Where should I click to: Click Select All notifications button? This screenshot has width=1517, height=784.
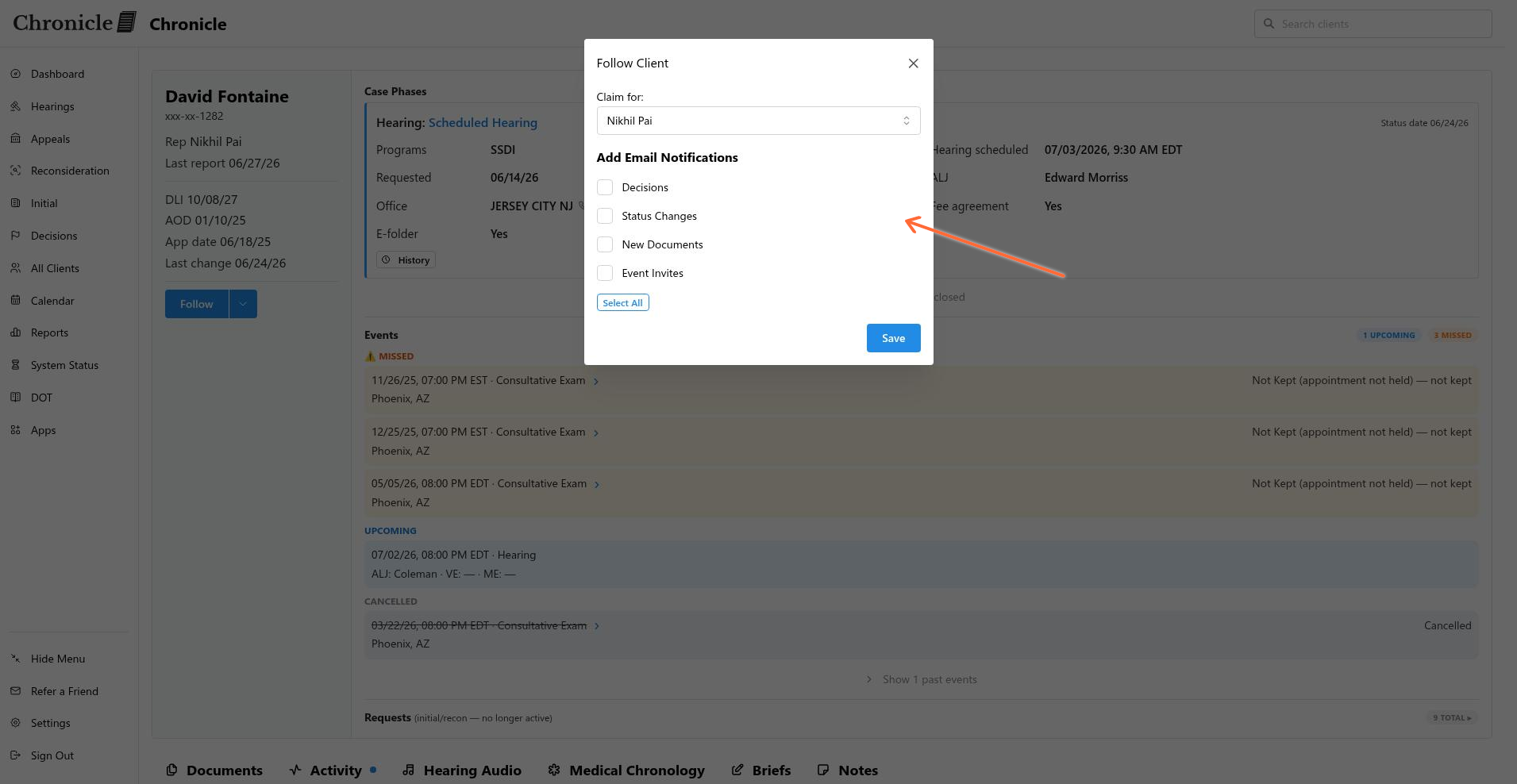tap(622, 302)
